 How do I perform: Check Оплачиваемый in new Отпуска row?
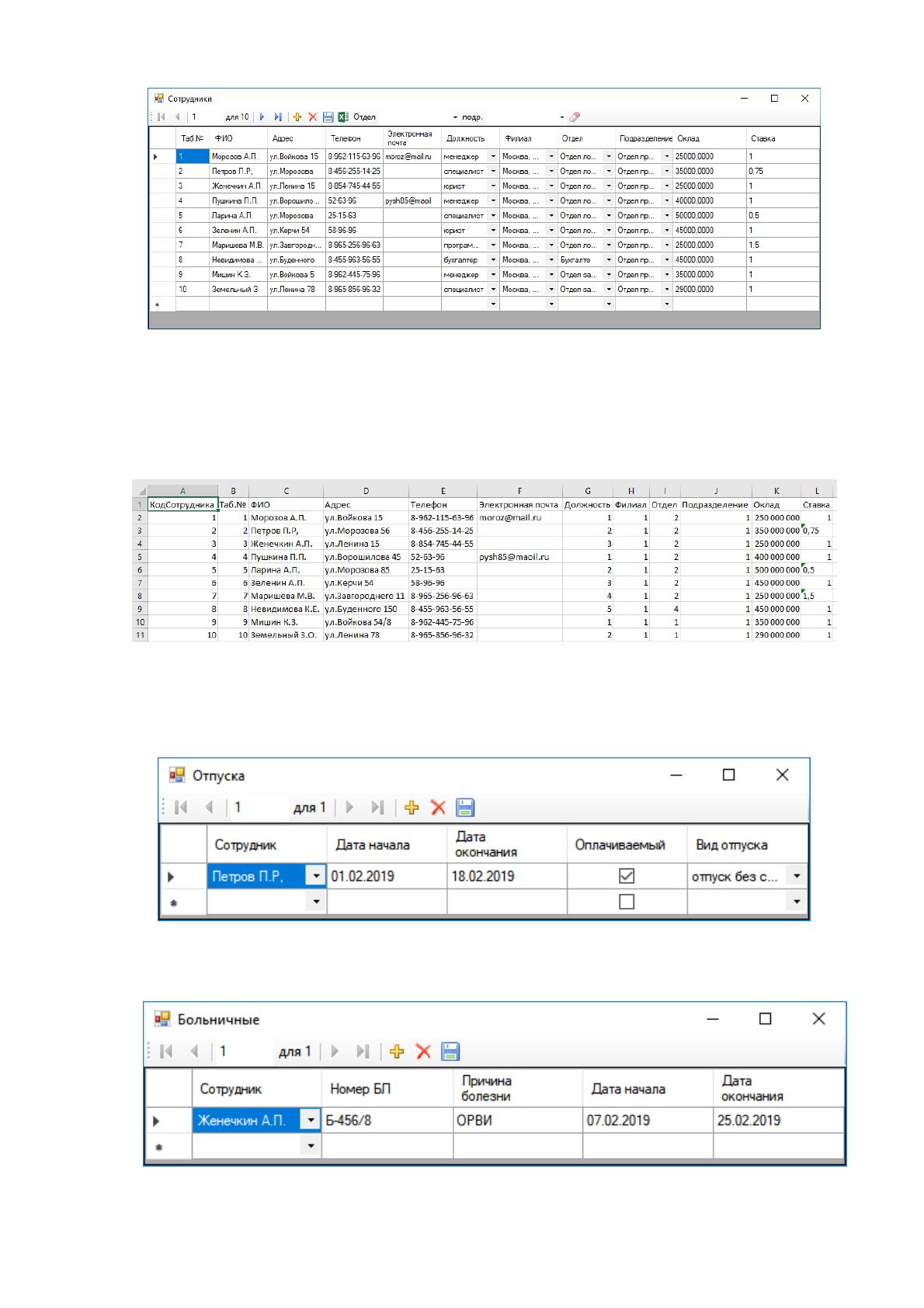tap(627, 902)
